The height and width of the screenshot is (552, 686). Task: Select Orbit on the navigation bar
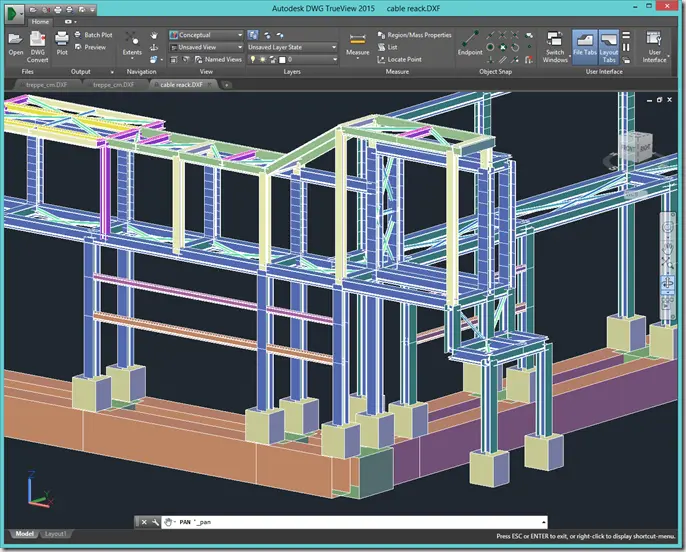pyautogui.click(x=668, y=283)
